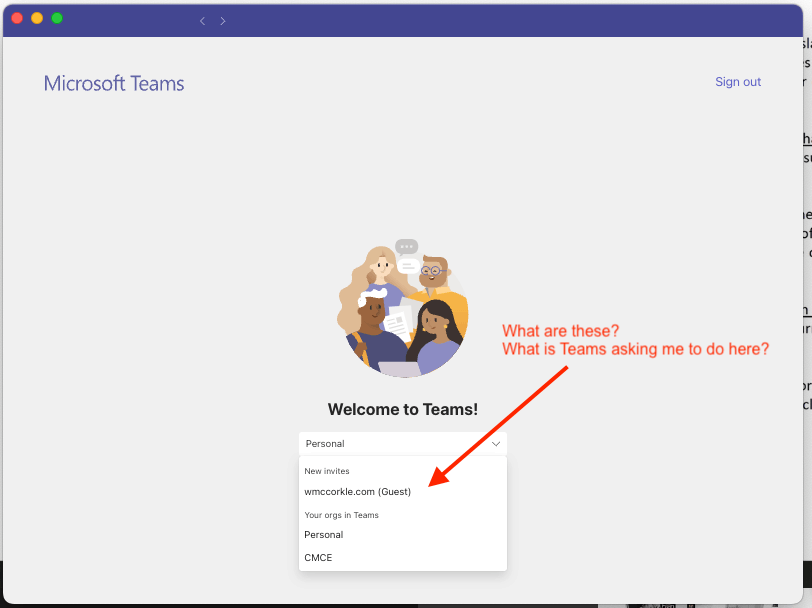Screen dimensions: 812x608
Task: Close the window with red button
Action: click(x=17, y=18)
